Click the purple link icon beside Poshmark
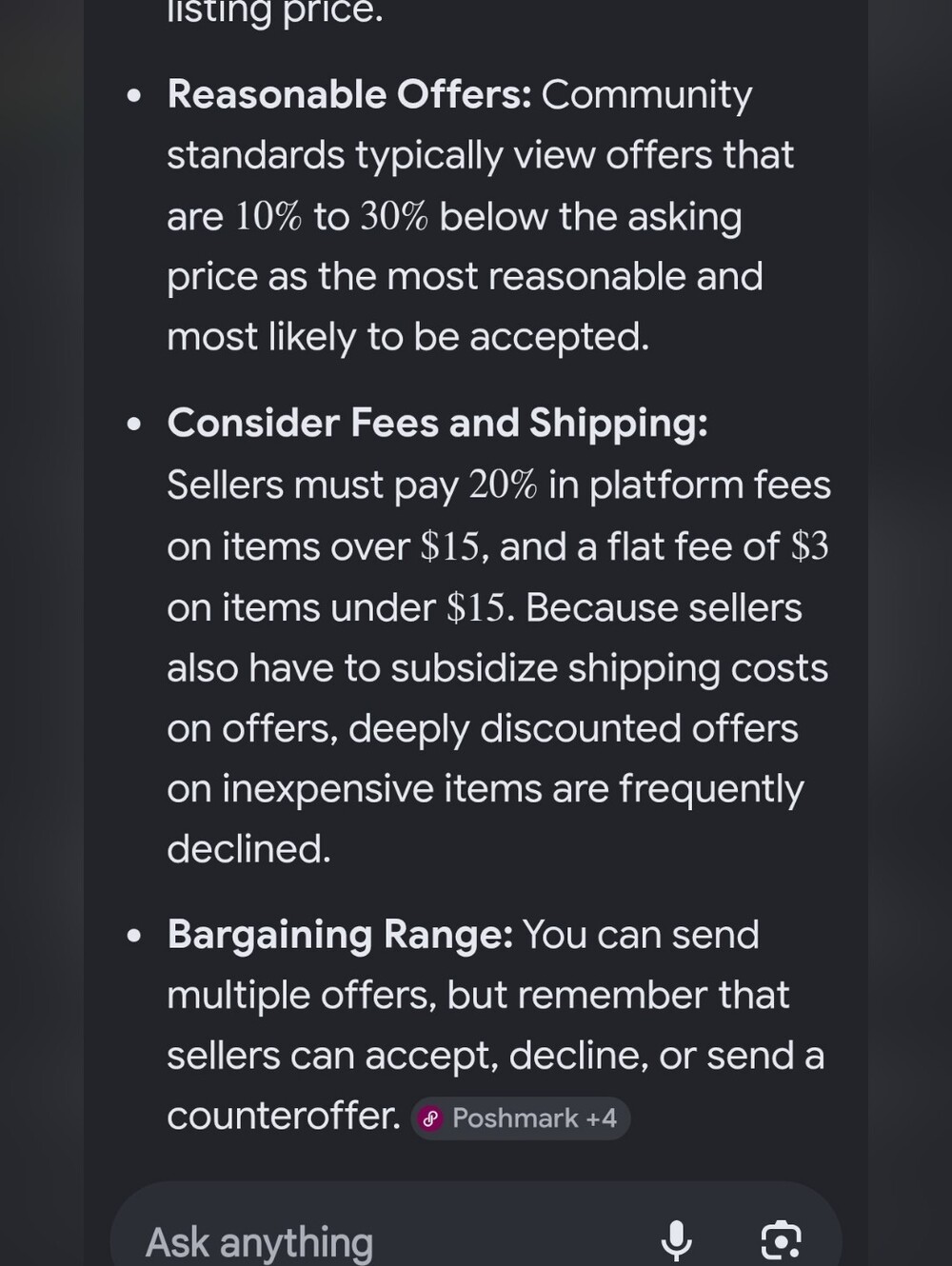Viewport: 952px width, 1266px height. coord(431,1118)
